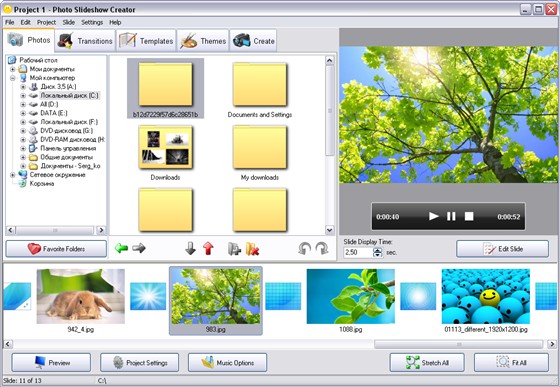Remove photo with the red up arrow

click(x=208, y=248)
